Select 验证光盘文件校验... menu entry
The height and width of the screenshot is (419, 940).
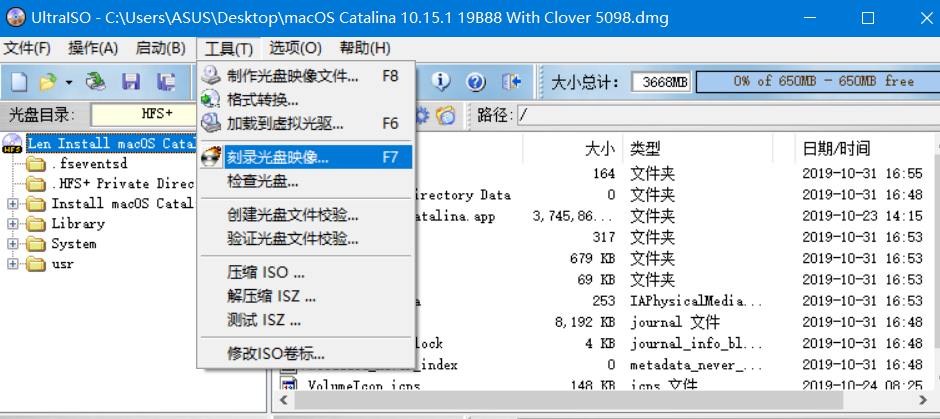pyautogui.click(x=306, y=239)
